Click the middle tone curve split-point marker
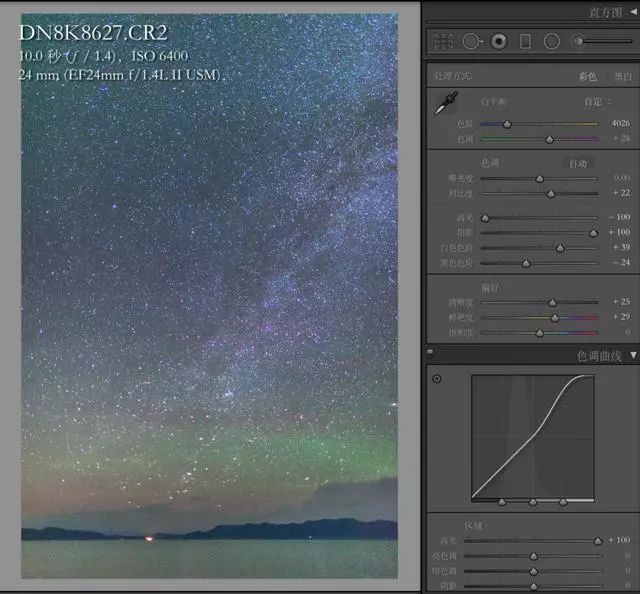Image resolution: width=640 pixels, height=594 pixels. point(533,502)
